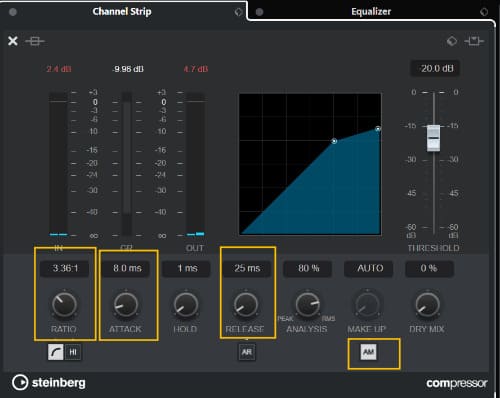Toggle Equalizer bypass dot
The width and height of the screenshot is (500, 398).
point(259,12)
